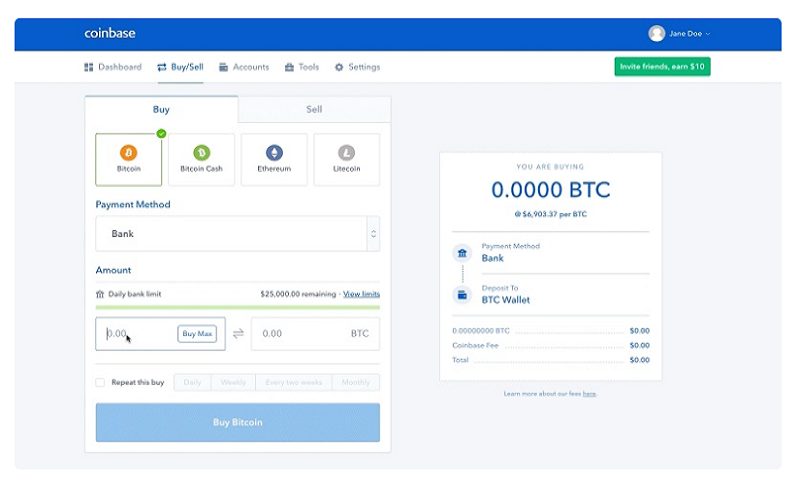Switch to the Buy tab

coord(161,109)
